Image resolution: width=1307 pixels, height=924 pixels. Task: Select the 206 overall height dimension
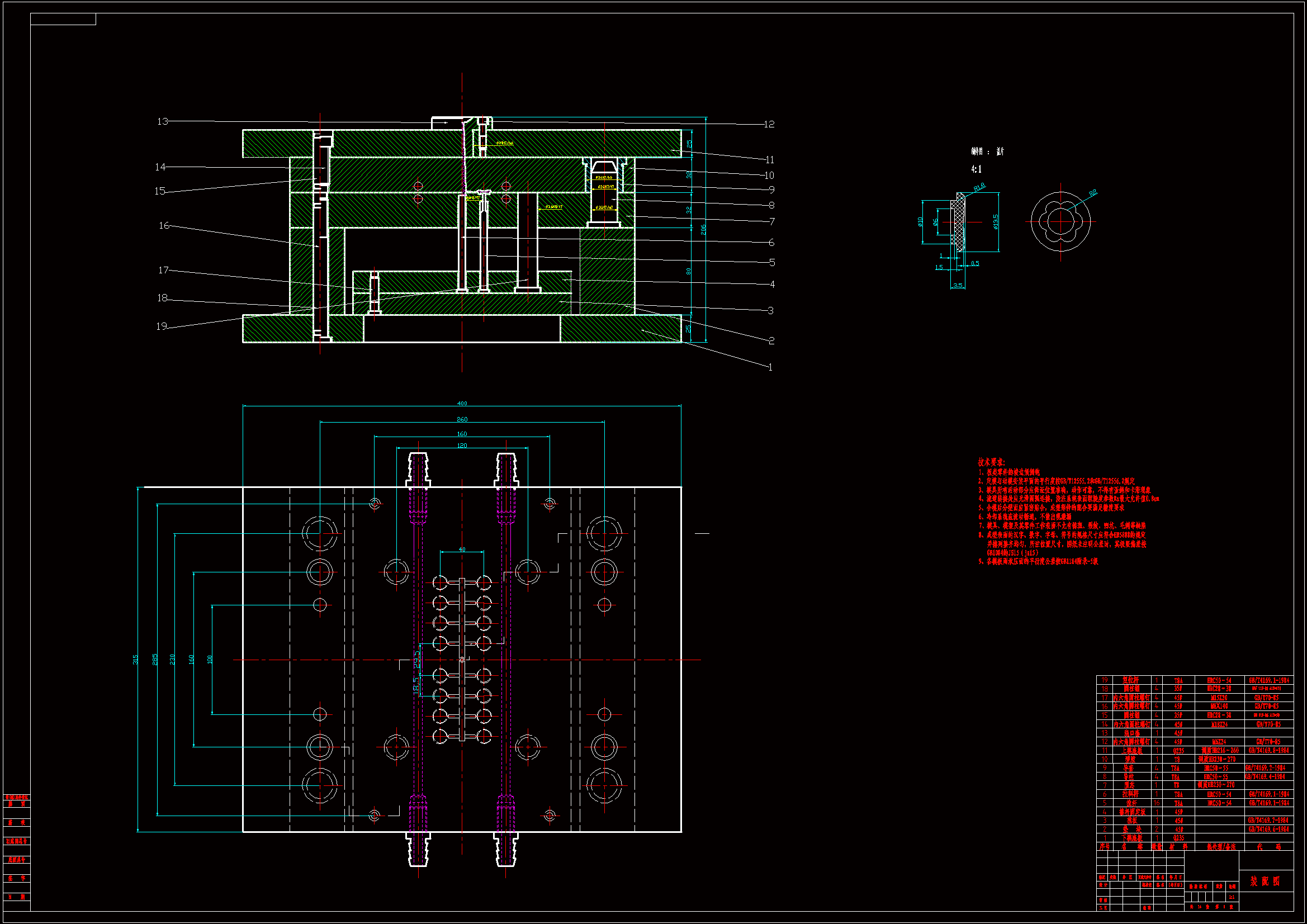tap(703, 229)
